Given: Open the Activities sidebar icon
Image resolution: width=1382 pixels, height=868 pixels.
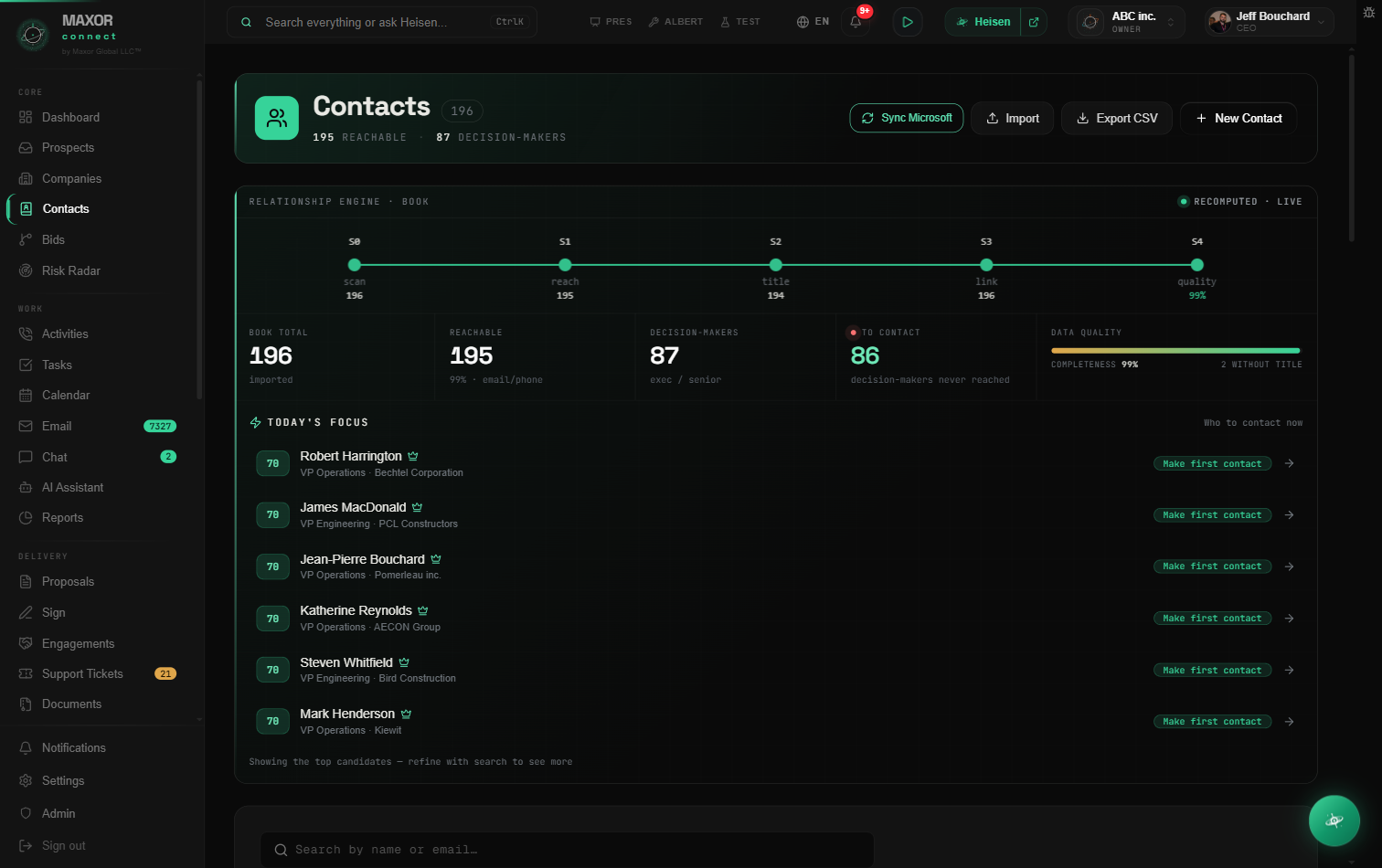Looking at the screenshot, I should tap(26, 333).
